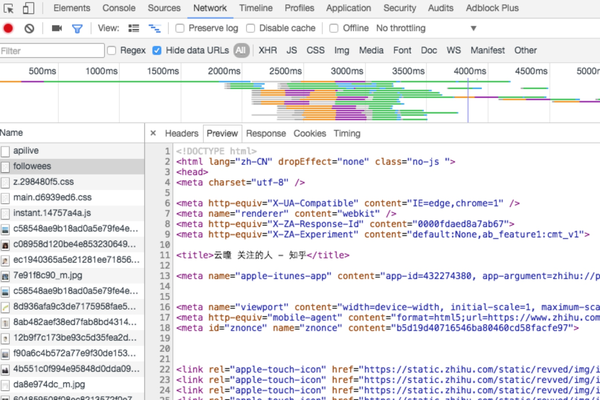Click the Filter text input field
The height and width of the screenshot is (400, 600).
tap(50, 50)
